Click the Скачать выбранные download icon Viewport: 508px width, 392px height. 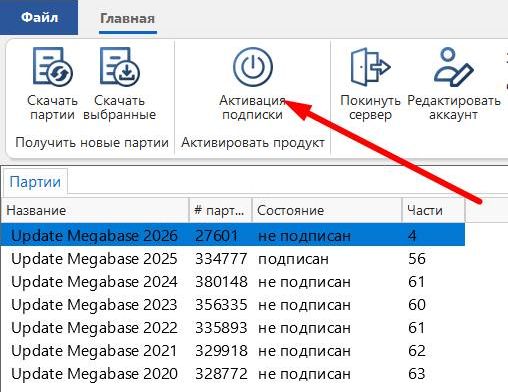[119, 66]
